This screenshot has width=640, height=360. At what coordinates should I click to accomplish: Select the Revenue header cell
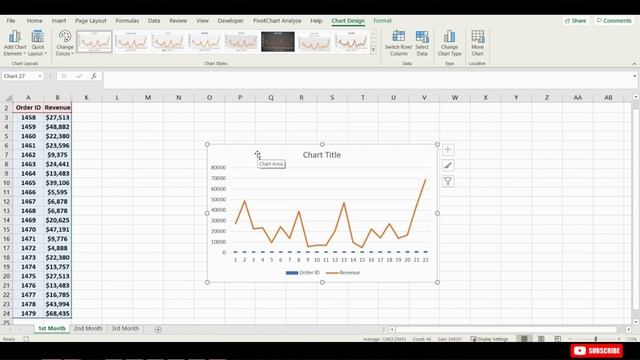58,108
